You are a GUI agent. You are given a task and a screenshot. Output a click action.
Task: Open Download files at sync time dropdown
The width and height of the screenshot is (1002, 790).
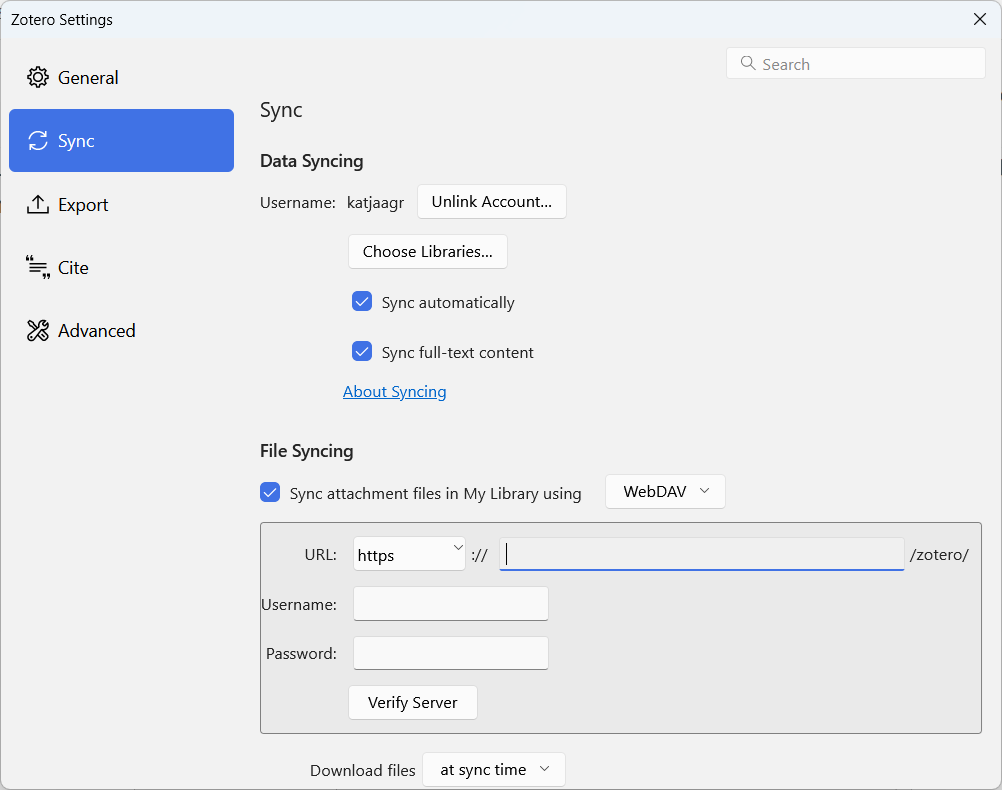tap(494, 770)
